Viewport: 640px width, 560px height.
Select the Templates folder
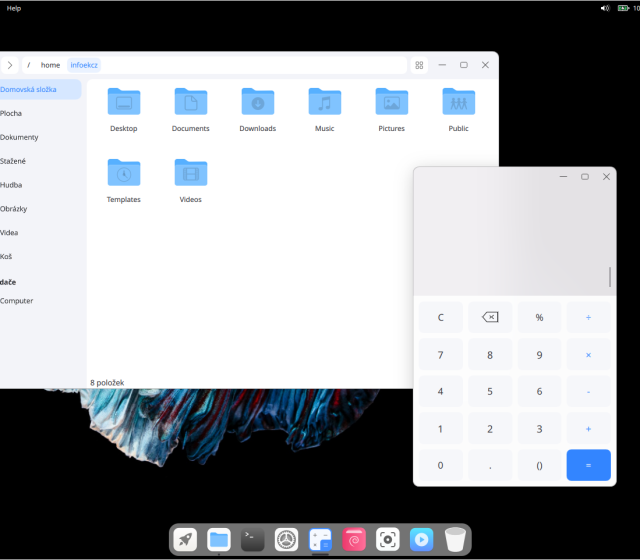click(124, 180)
